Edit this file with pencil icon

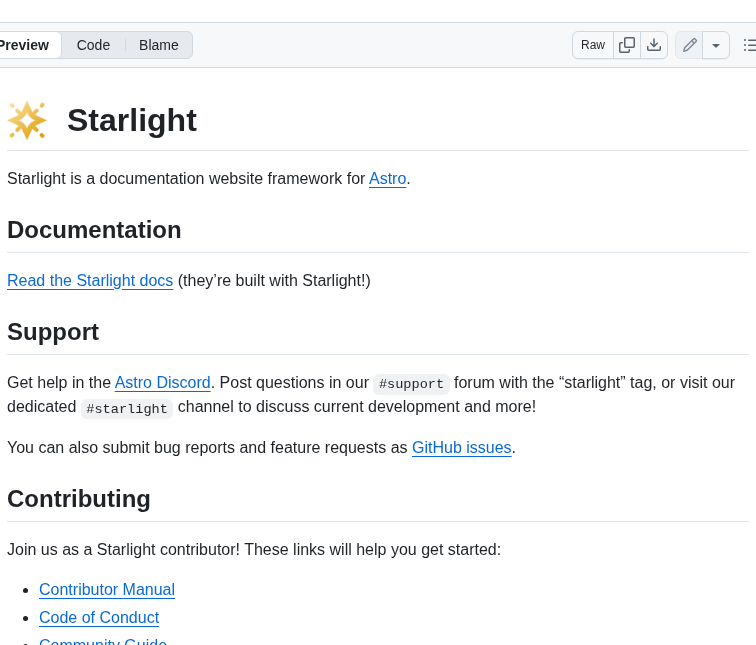(689, 45)
